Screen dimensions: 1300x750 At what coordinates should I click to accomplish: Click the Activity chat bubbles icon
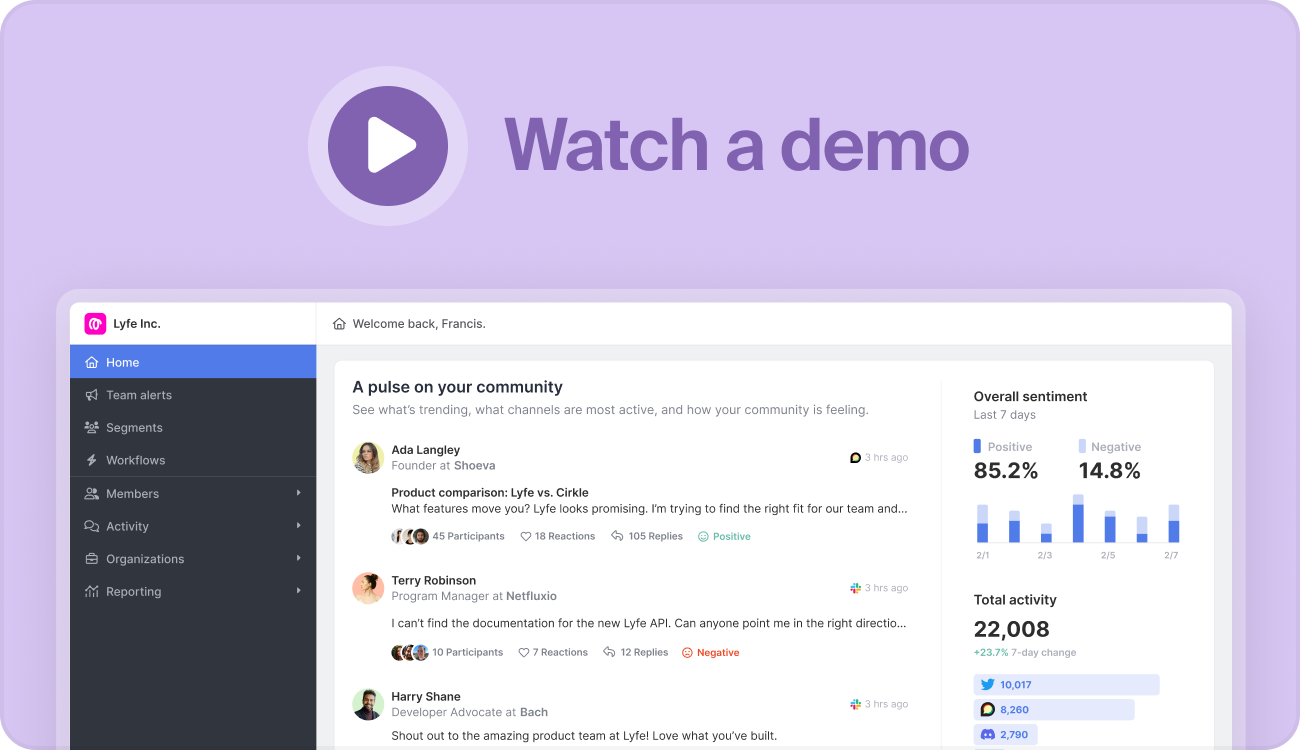[92, 526]
